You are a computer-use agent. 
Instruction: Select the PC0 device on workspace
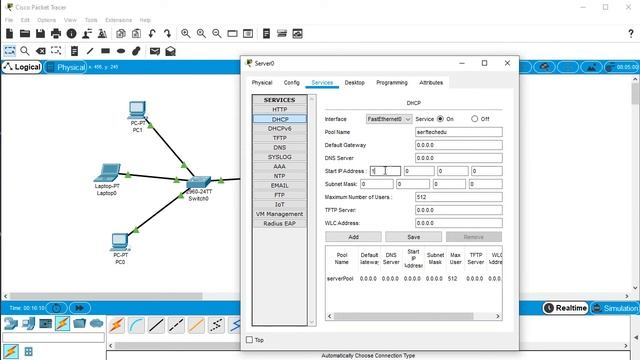point(120,242)
